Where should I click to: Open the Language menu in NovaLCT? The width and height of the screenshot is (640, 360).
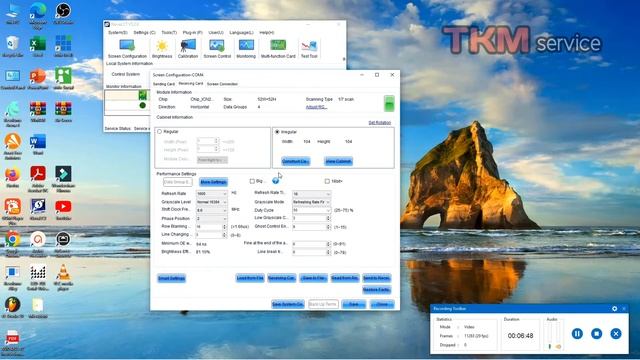241,32
